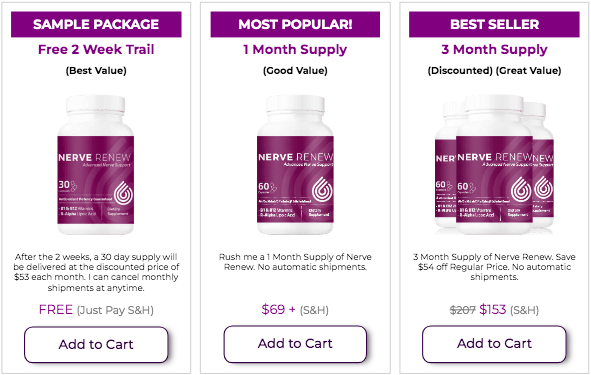Click the discounted $153 price
591x375 pixels.
pos(493,310)
